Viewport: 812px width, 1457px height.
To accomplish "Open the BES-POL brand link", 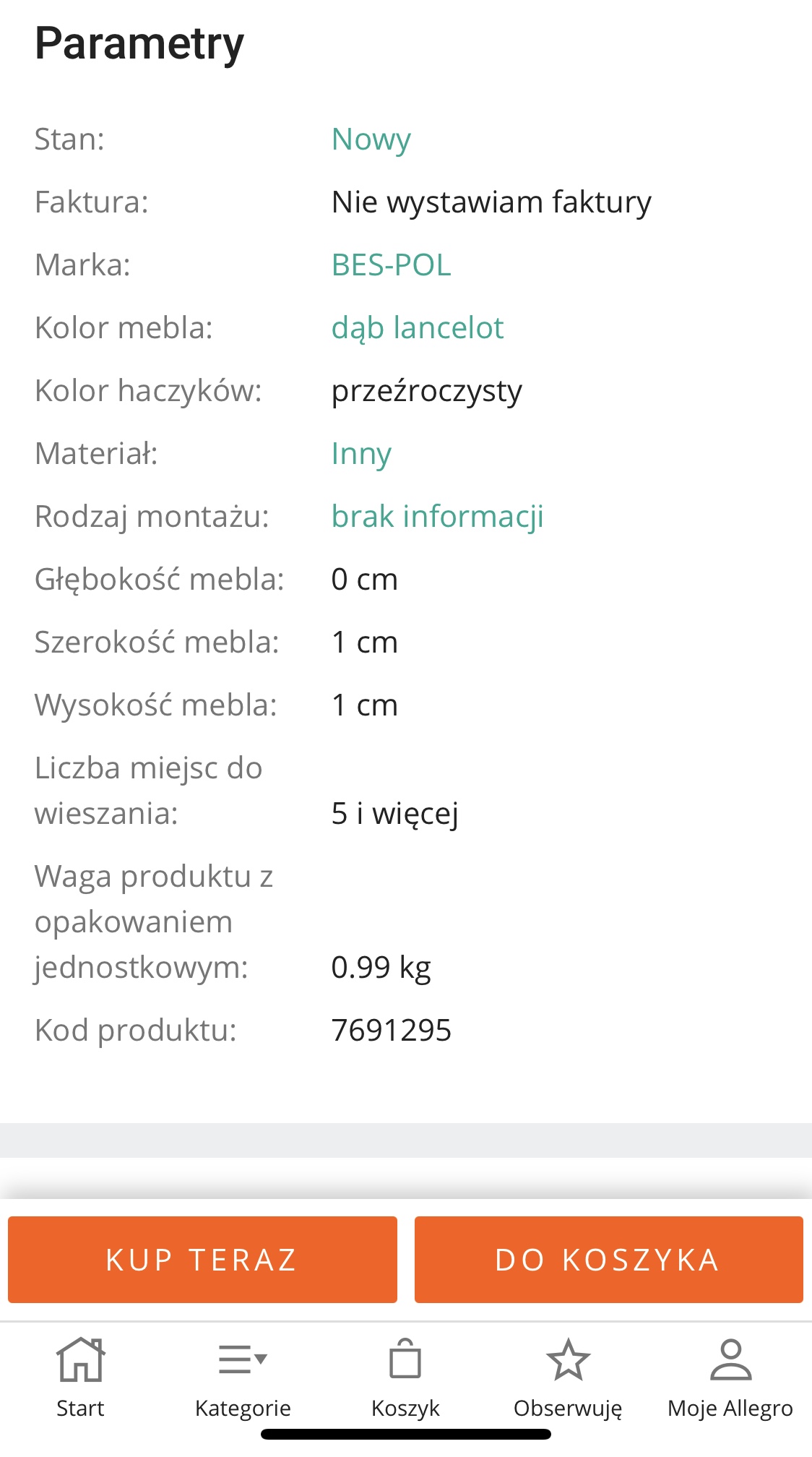I will tap(391, 265).
